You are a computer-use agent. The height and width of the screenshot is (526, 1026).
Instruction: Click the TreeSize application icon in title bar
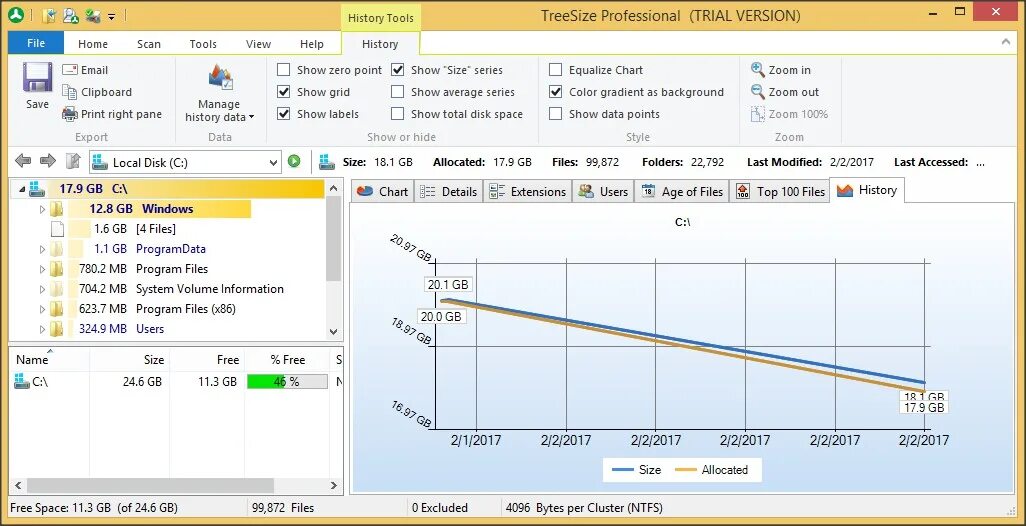(18, 15)
